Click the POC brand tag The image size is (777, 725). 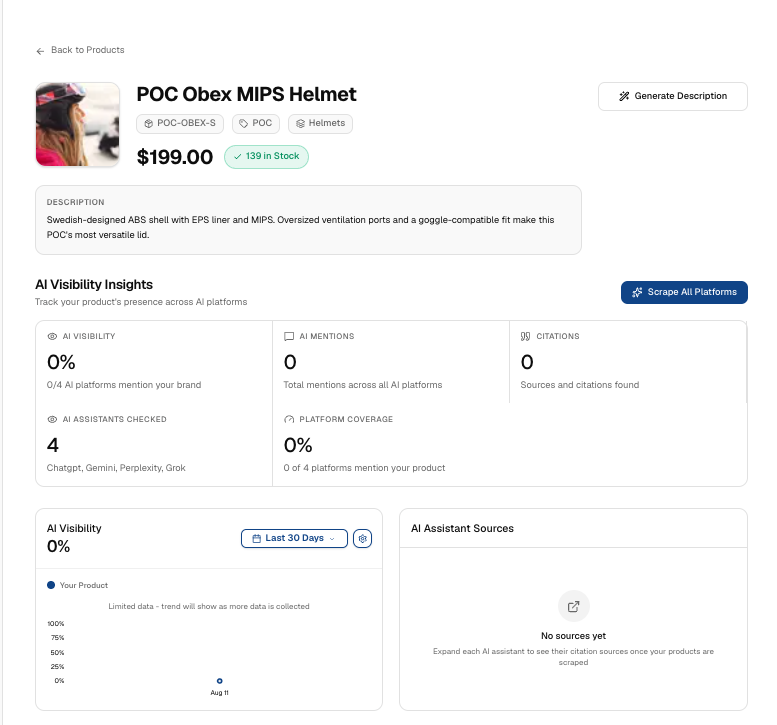point(256,123)
